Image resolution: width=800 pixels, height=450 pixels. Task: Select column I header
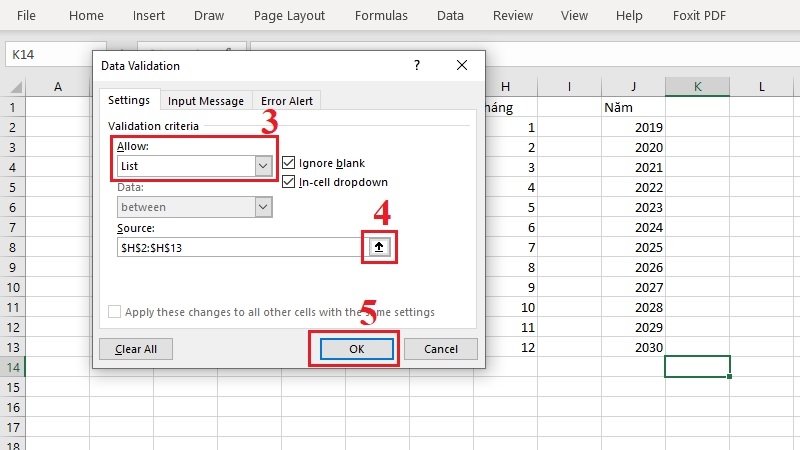click(569, 87)
